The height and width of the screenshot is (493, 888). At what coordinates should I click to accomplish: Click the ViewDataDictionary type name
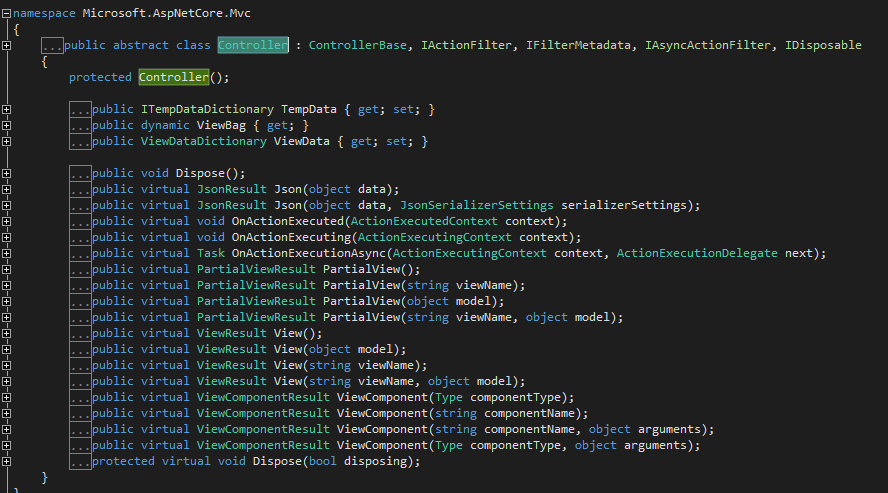point(204,142)
